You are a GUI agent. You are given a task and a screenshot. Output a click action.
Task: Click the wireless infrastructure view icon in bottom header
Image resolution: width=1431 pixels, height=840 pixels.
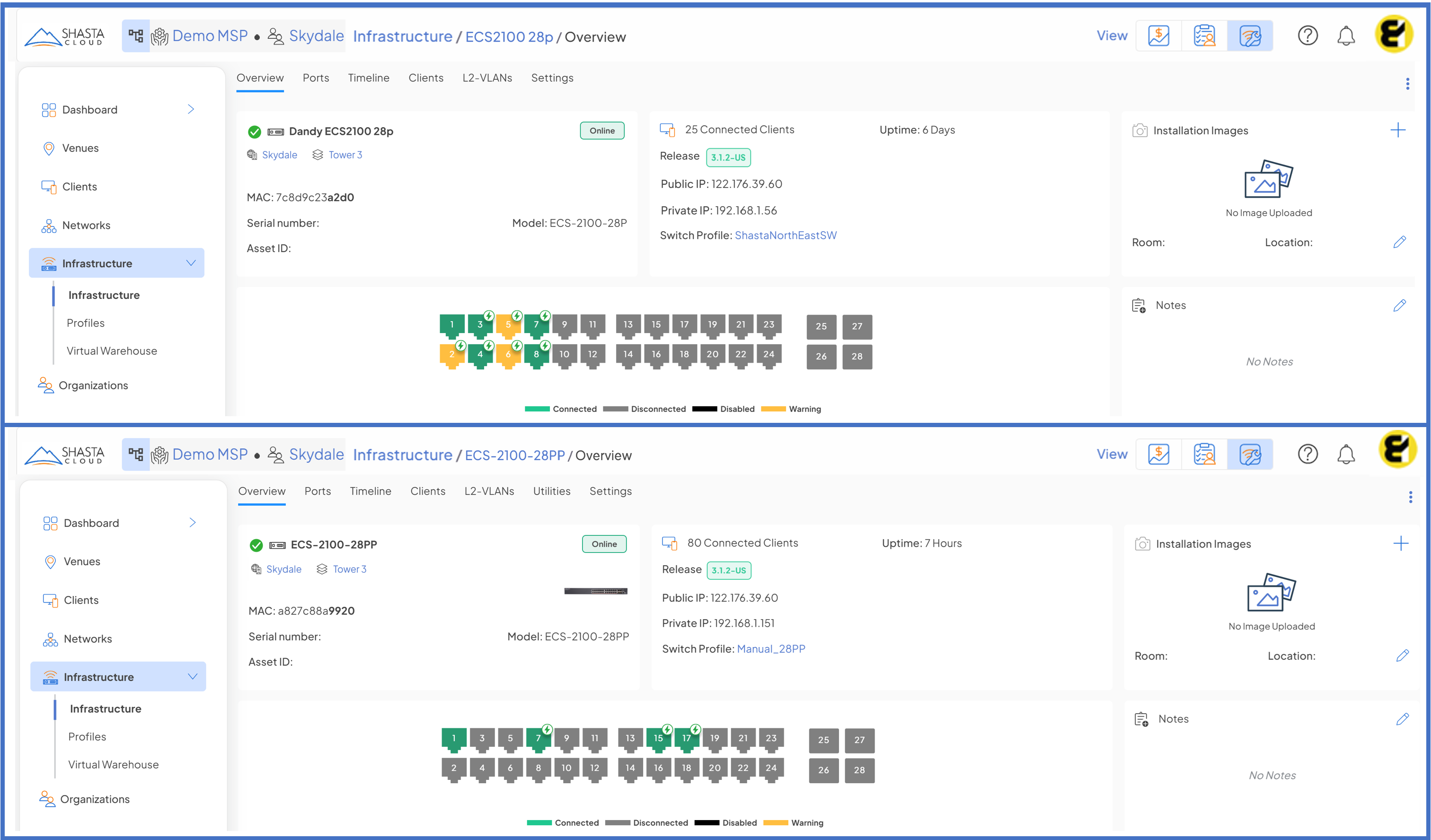1249,455
